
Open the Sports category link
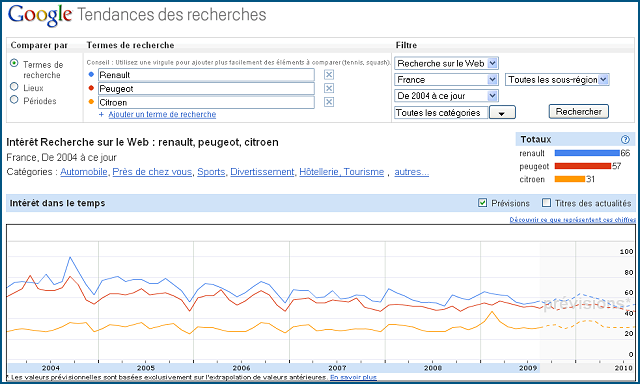(211, 172)
